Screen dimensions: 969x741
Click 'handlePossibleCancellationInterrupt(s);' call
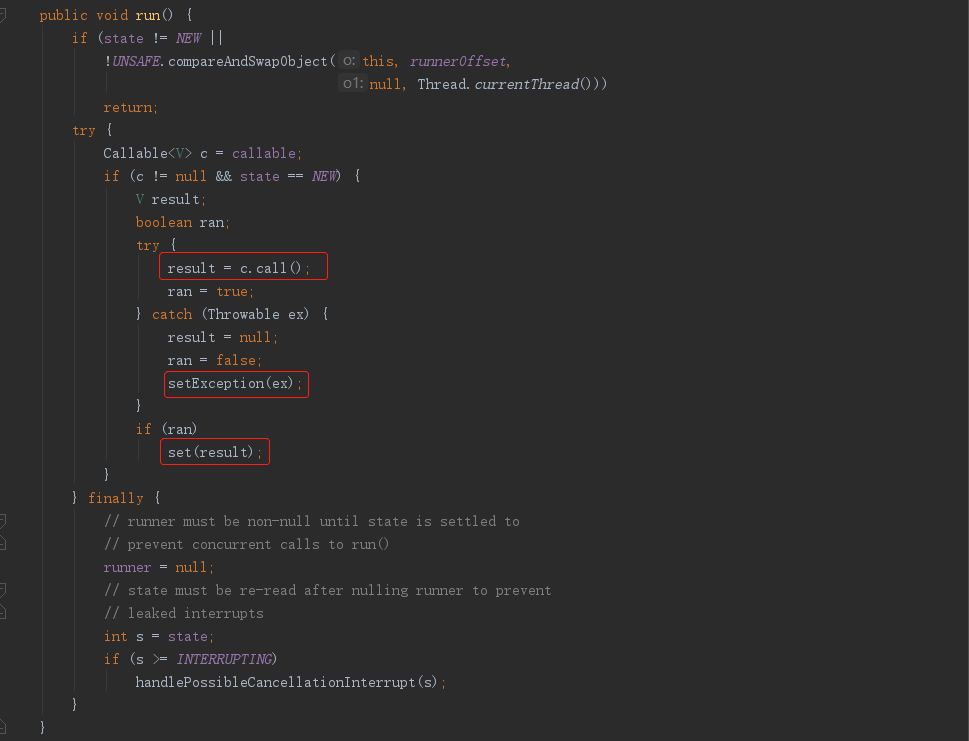pyautogui.click(x=290, y=682)
